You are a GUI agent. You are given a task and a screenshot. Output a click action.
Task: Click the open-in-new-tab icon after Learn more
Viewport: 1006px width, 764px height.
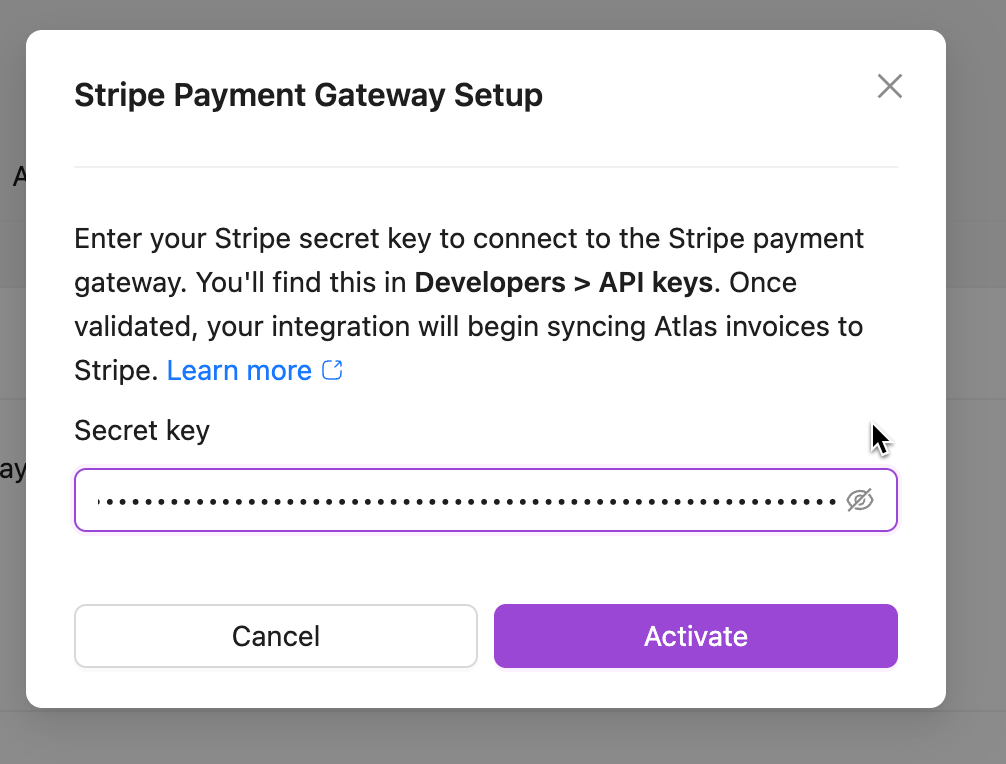pyautogui.click(x=332, y=370)
